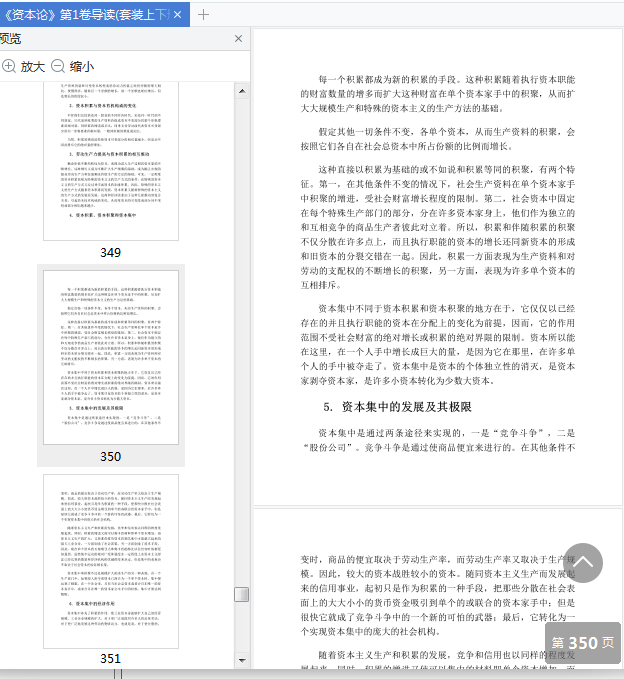Click the thumbnail scrollbar down arrow

242,660
